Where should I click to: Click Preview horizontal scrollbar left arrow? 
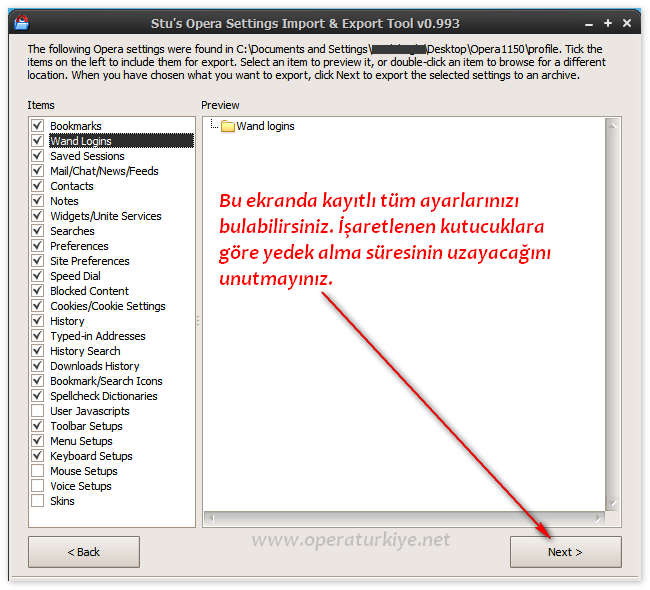(x=212, y=518)
